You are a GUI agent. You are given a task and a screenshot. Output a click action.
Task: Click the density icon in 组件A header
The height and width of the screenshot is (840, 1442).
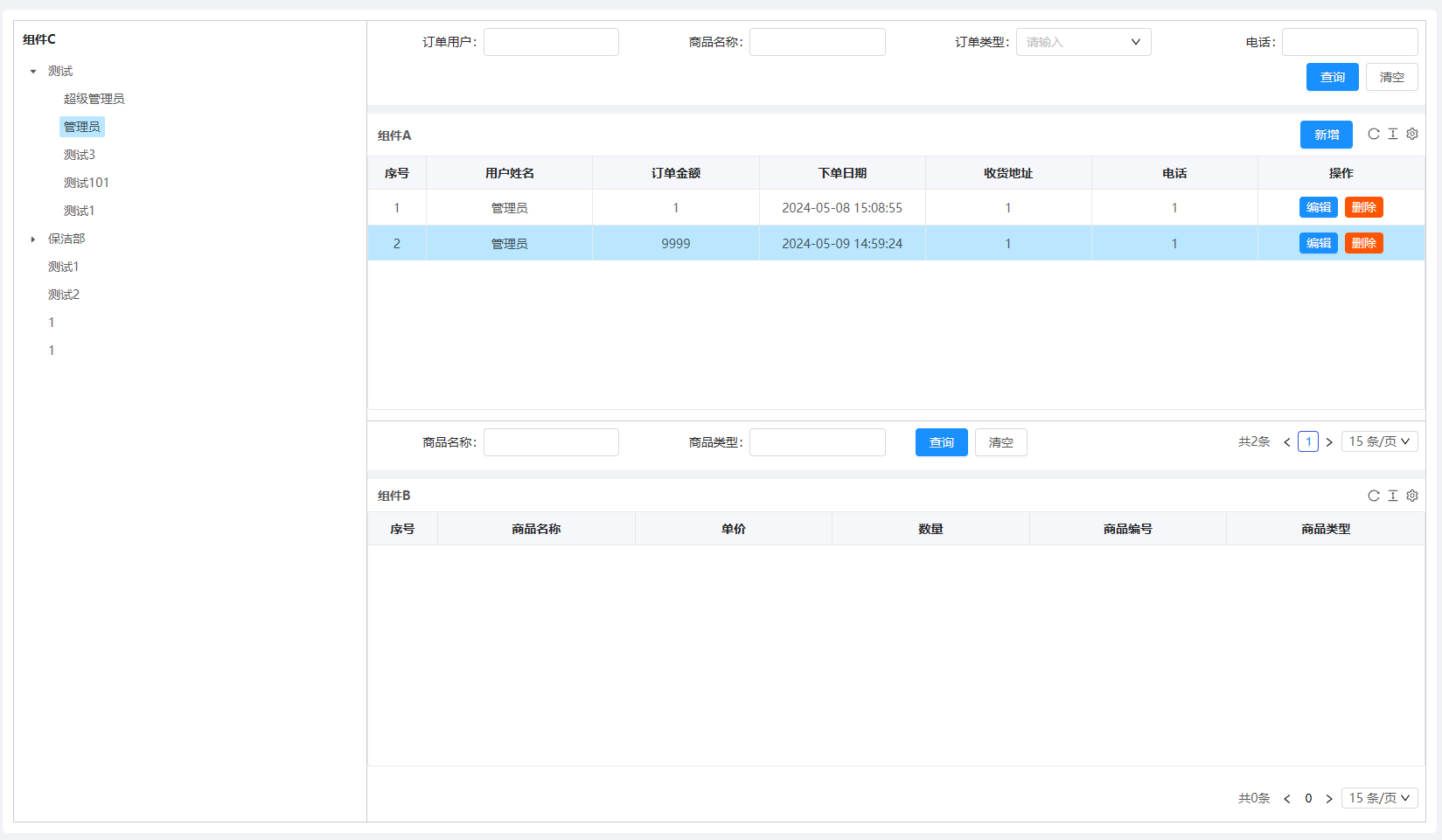pos(1393,135)
